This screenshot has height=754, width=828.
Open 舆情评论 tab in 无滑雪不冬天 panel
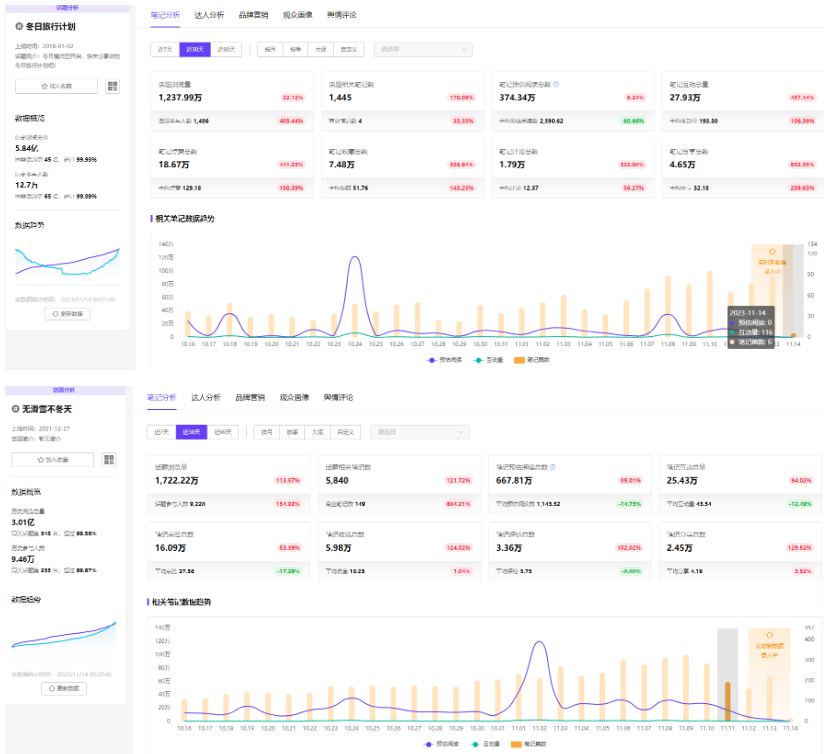338,397
